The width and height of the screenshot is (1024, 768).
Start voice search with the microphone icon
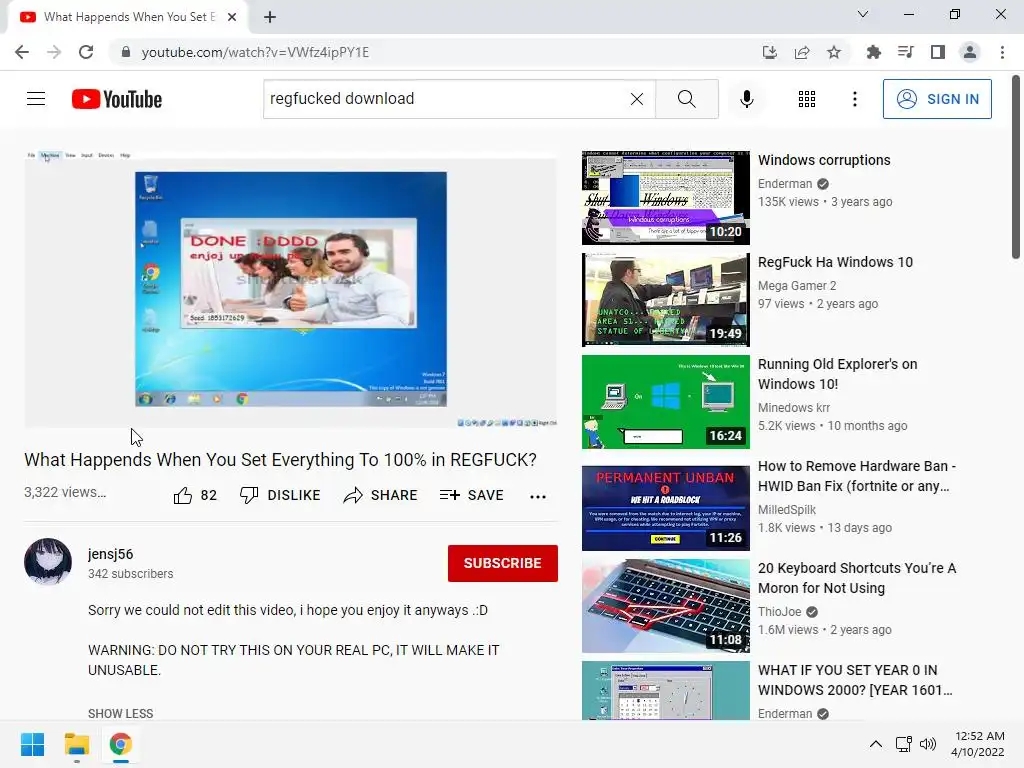coord(746,99)
